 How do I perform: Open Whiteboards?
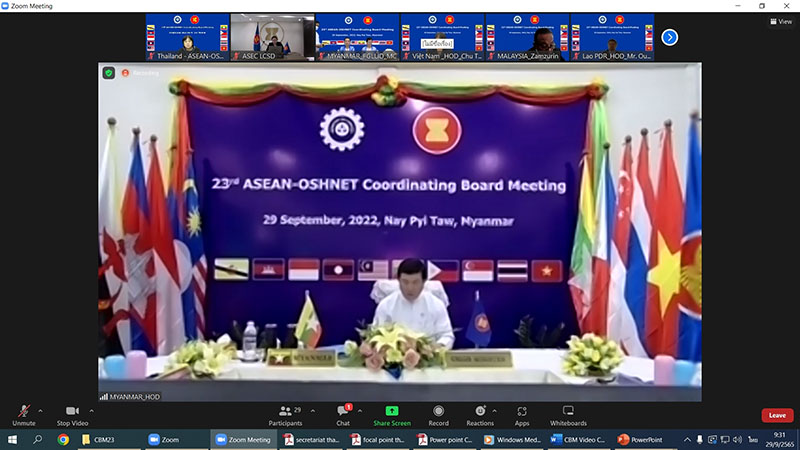click(x=568, y=415)
